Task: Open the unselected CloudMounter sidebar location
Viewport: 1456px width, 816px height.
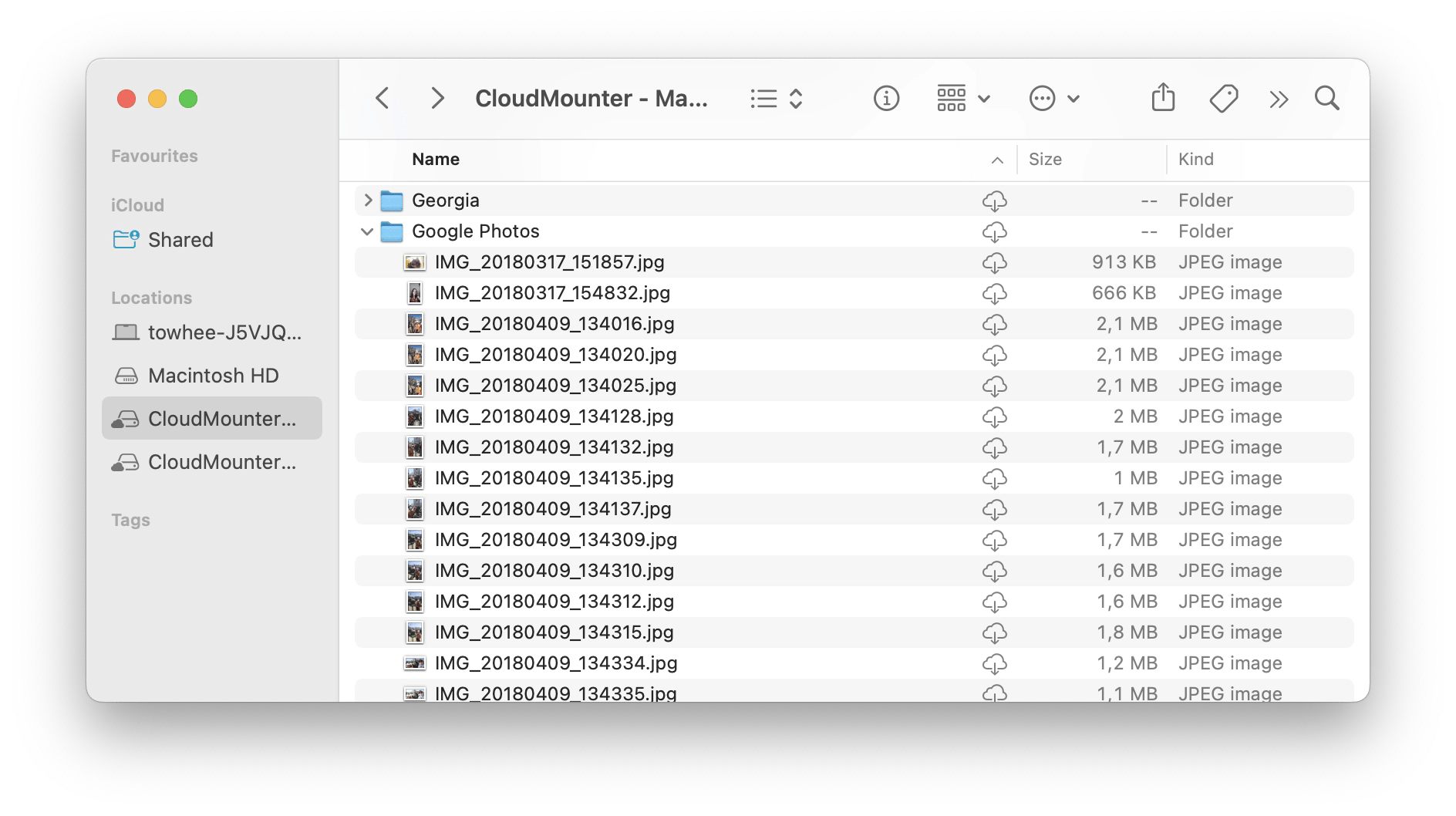Action: tap(211, 462)
